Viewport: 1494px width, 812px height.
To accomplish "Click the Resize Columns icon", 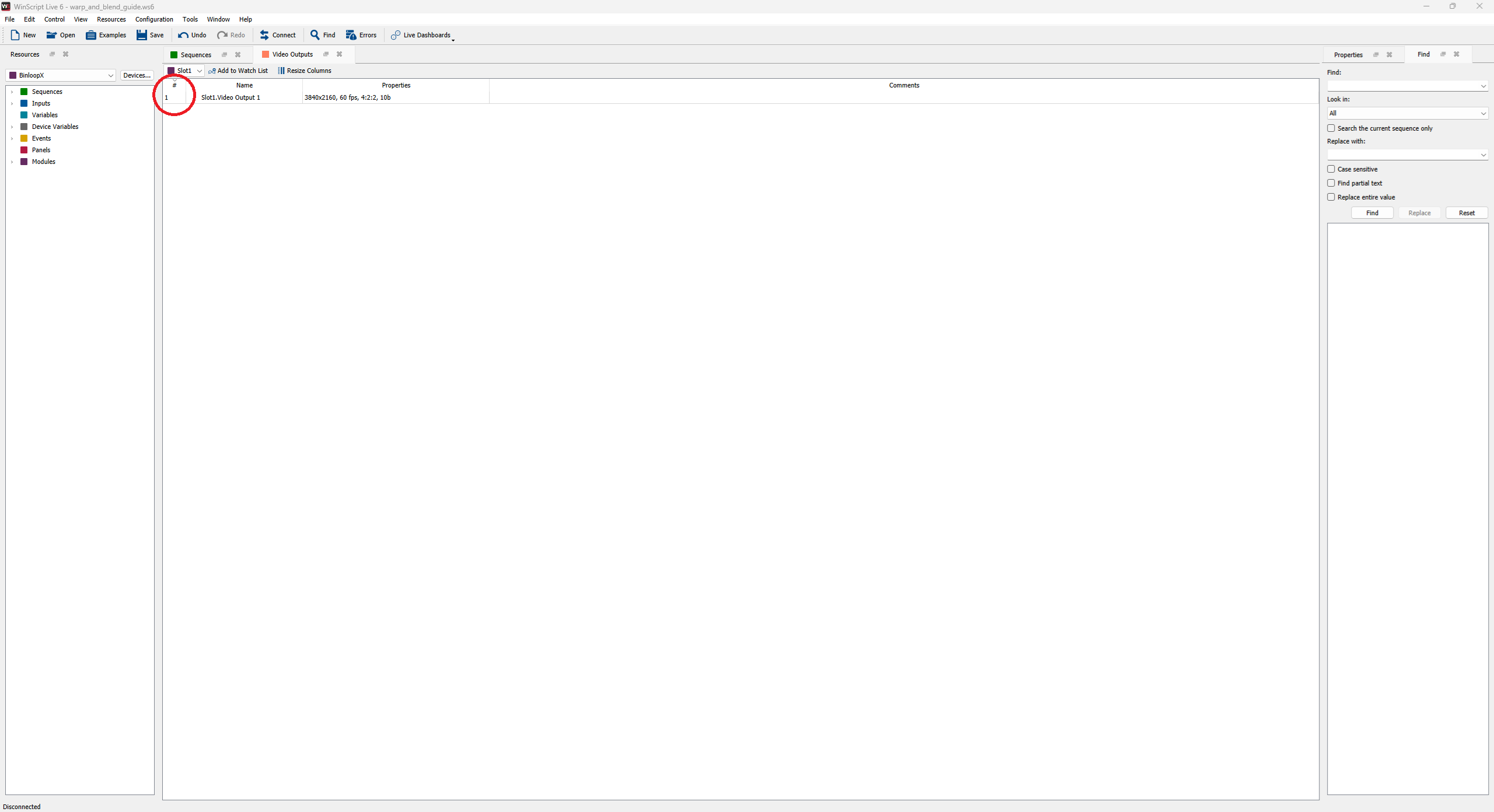I will pyautogui.click(x=281, y=71).
